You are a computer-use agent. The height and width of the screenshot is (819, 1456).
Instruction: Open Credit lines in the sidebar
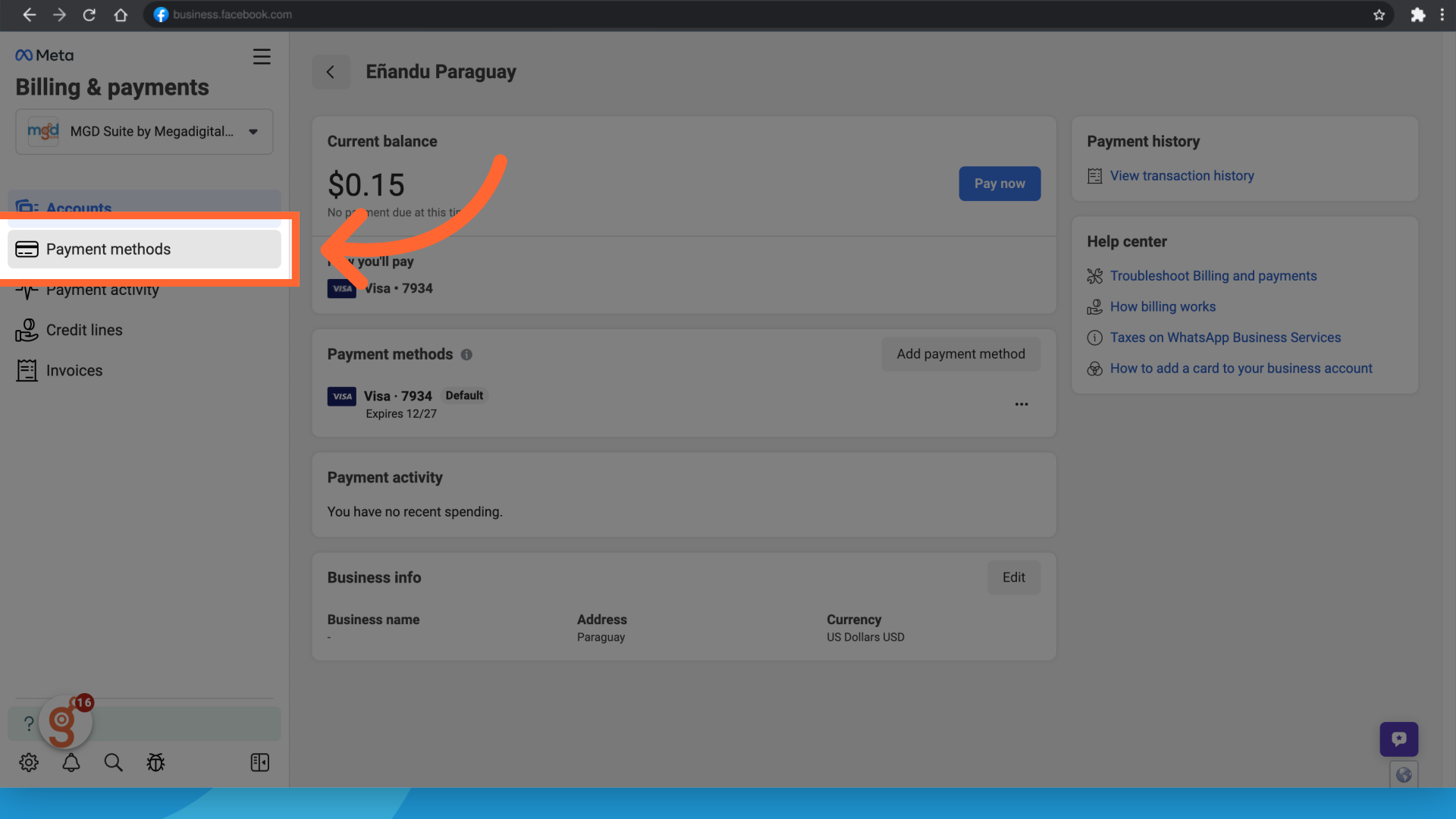tap(83, 330)
